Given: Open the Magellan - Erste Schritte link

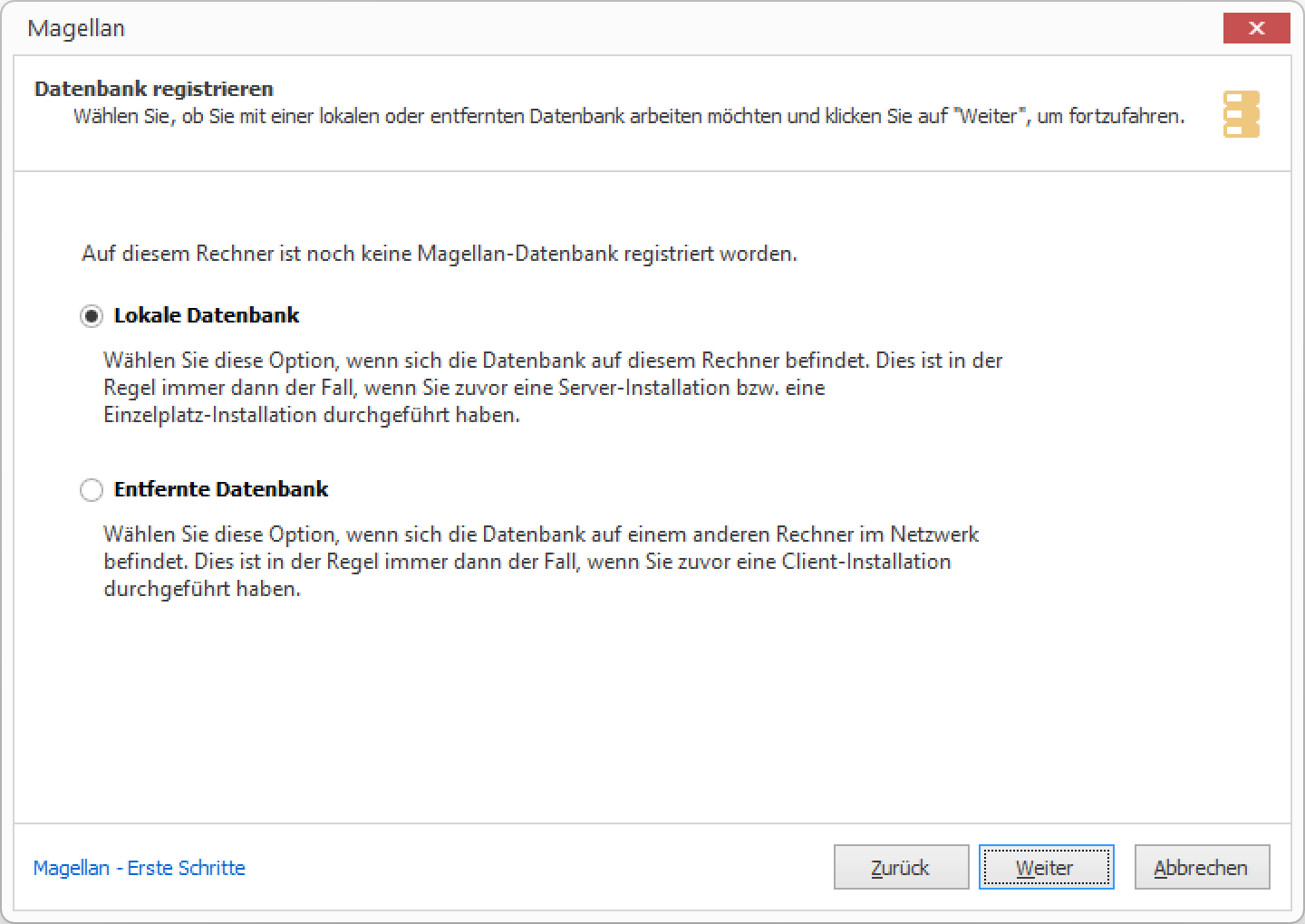Looking at the screenshot, I should click(x=139, y=868).
